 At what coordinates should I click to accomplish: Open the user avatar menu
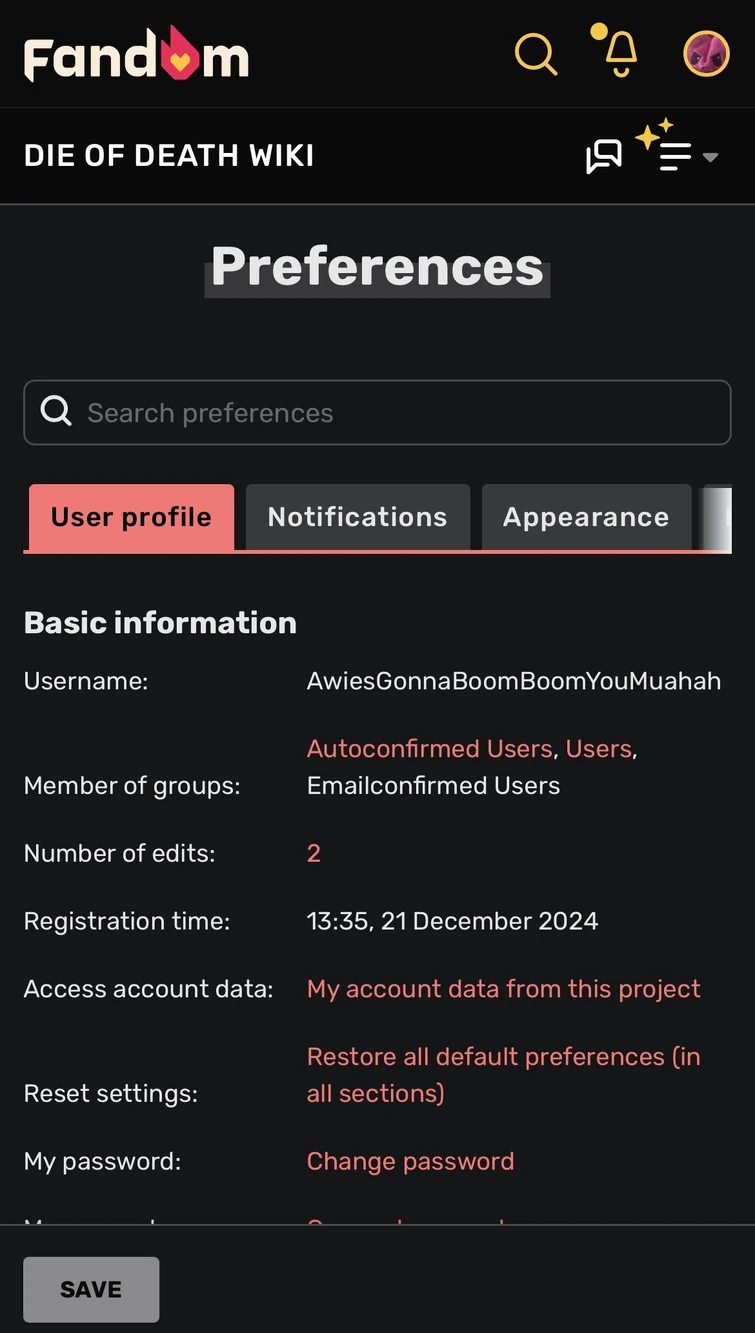click(706, 53)
